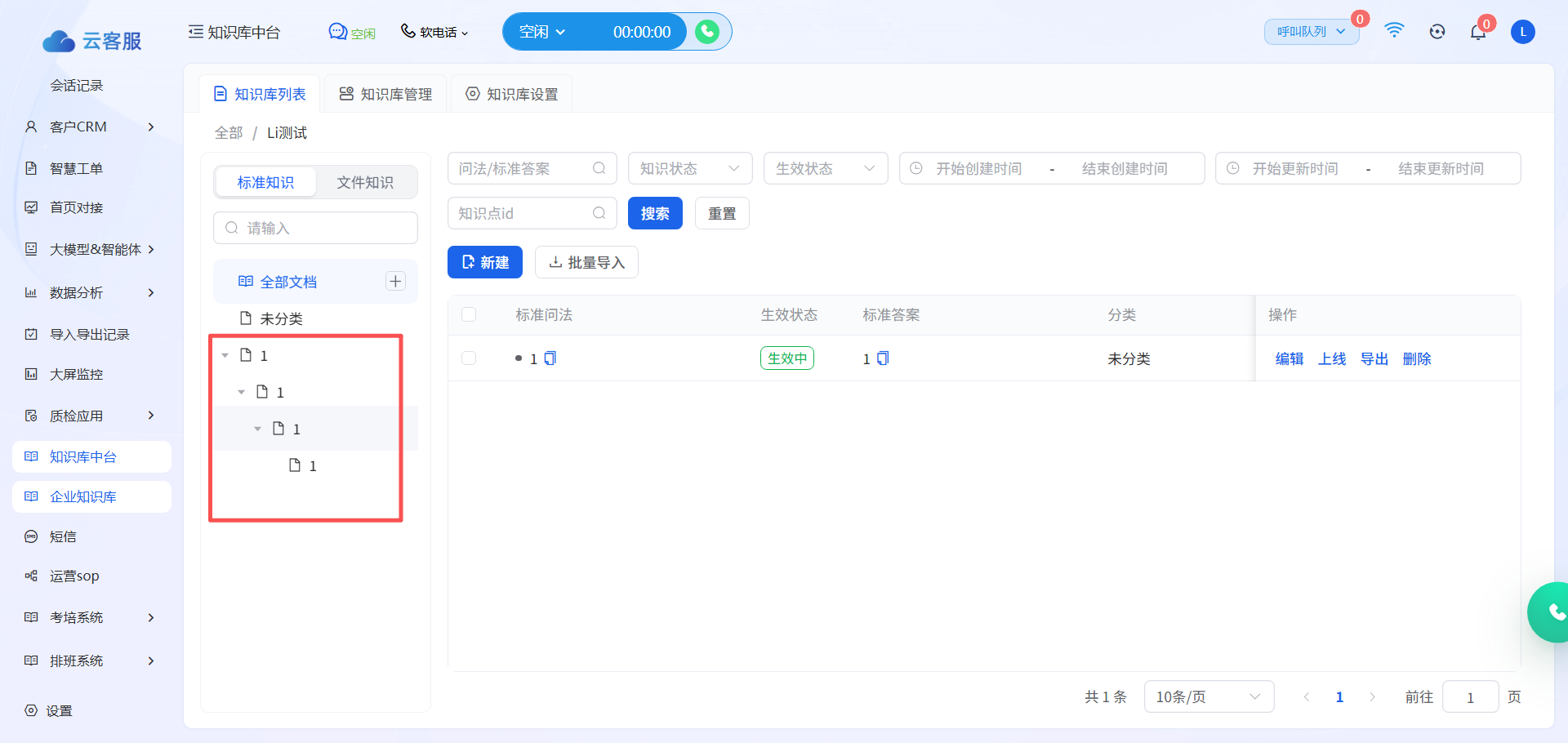Click the 新建 button

(x=485, y=263)
